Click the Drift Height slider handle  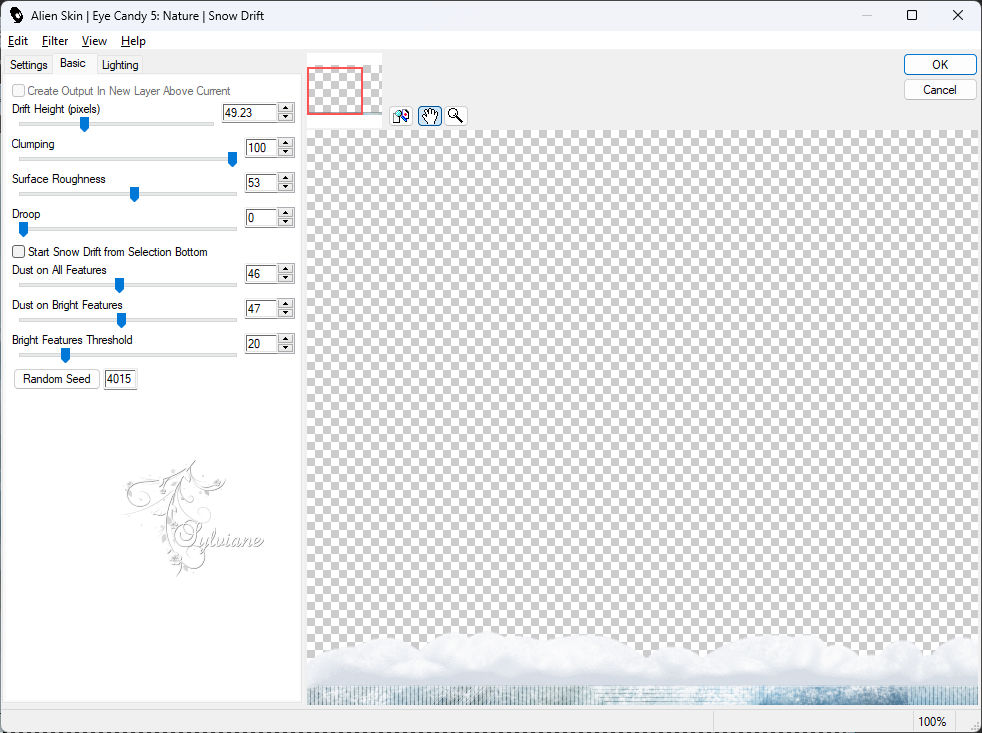pos(85,124)
